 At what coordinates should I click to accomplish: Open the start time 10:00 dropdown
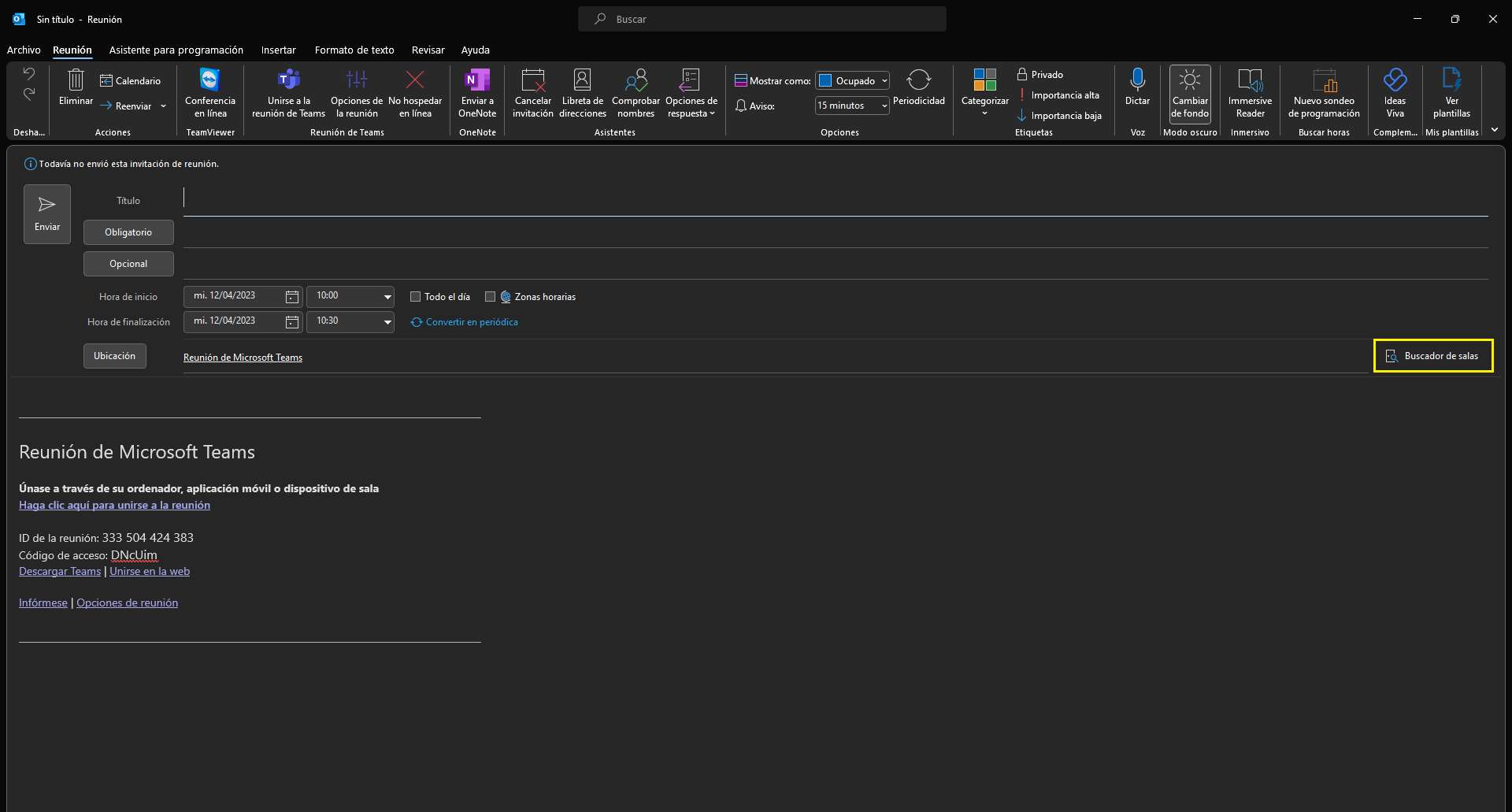387,297
